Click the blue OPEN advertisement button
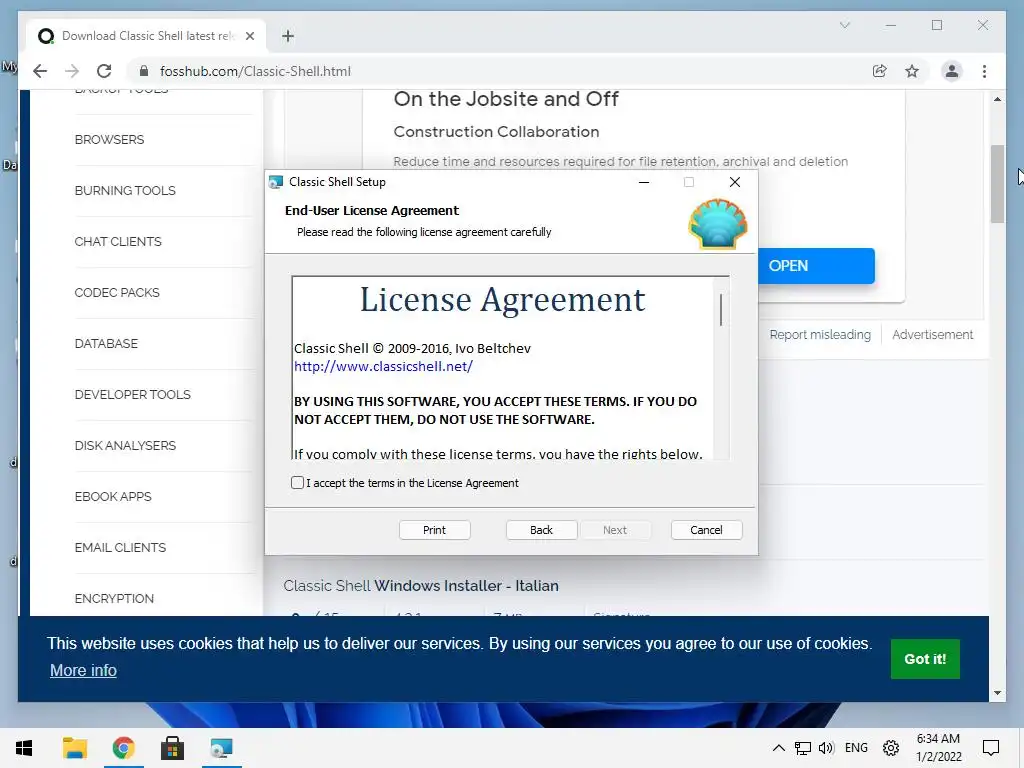This screenshot has height=768, width=1024. [816, 266]
